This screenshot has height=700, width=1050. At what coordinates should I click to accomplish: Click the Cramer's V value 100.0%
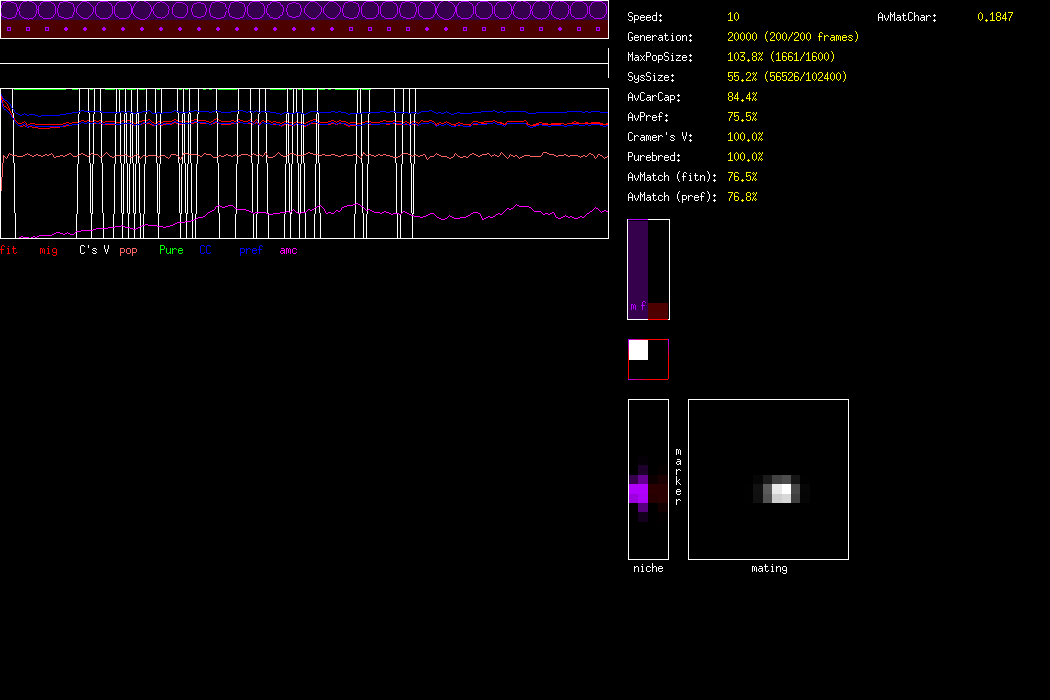[x=745, y=137]
